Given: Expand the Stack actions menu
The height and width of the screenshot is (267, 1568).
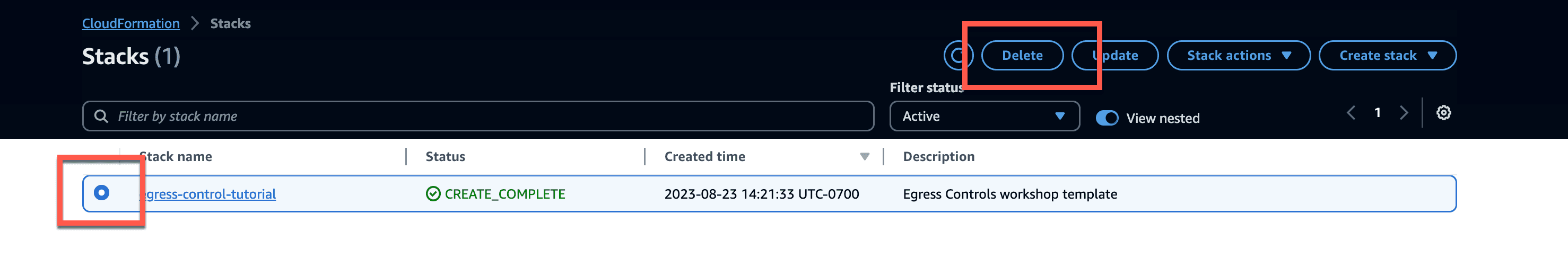Looking at the screenshot, I should tap(1238, 55).
